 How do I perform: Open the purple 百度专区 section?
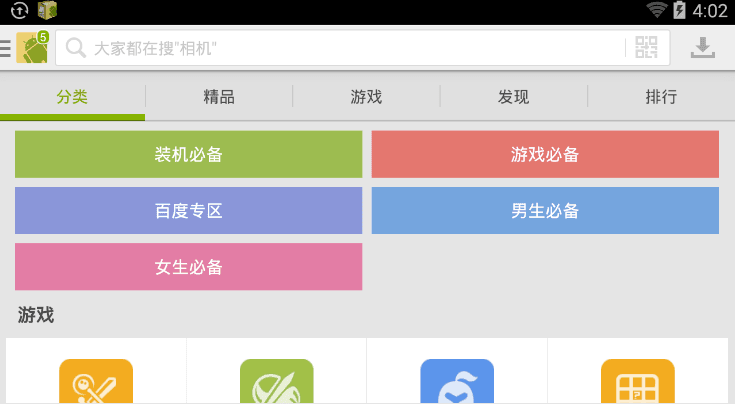click(x=188, y=211)
